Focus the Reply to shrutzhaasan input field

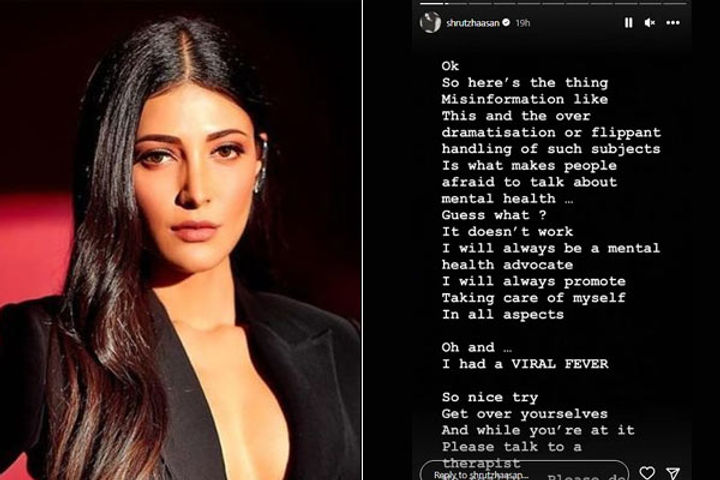[x=524, y=472]
